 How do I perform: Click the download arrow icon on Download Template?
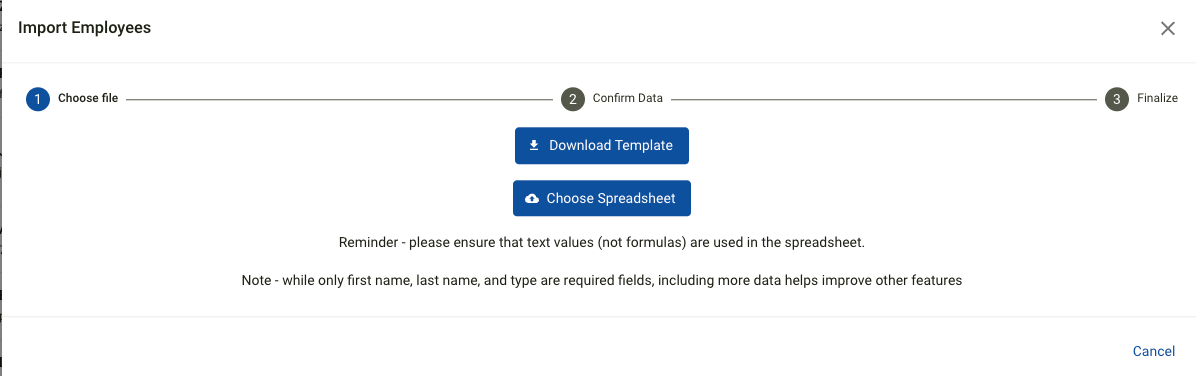coord(534,145)
